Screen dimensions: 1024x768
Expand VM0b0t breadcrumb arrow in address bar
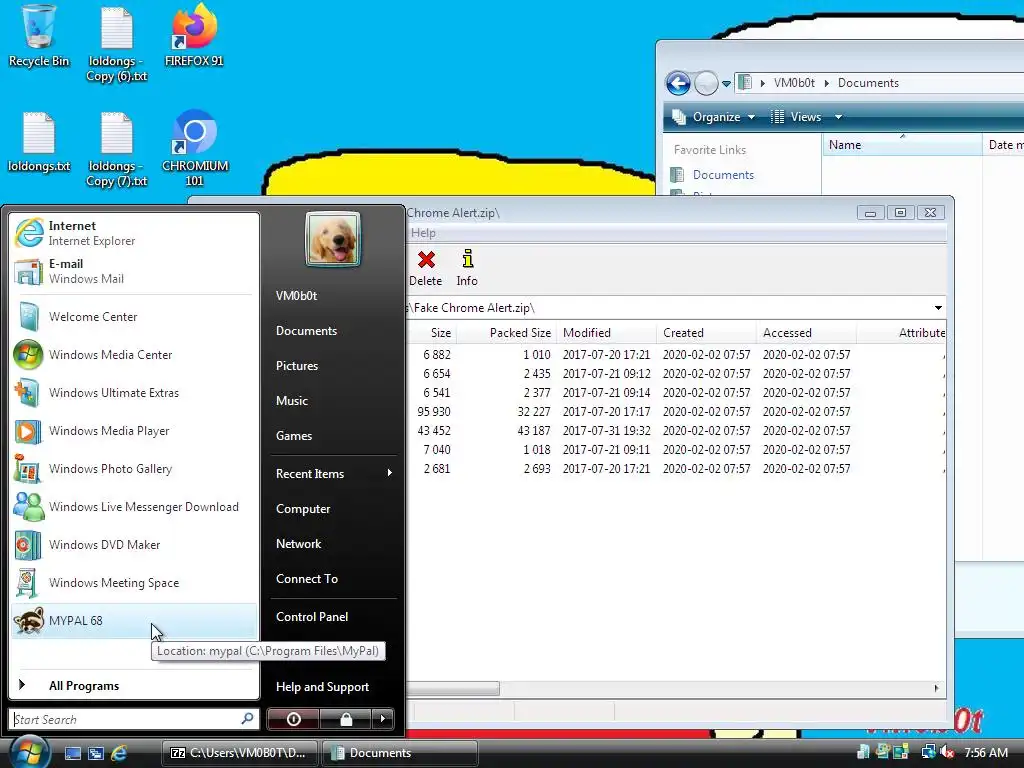[x=826, y=83]
